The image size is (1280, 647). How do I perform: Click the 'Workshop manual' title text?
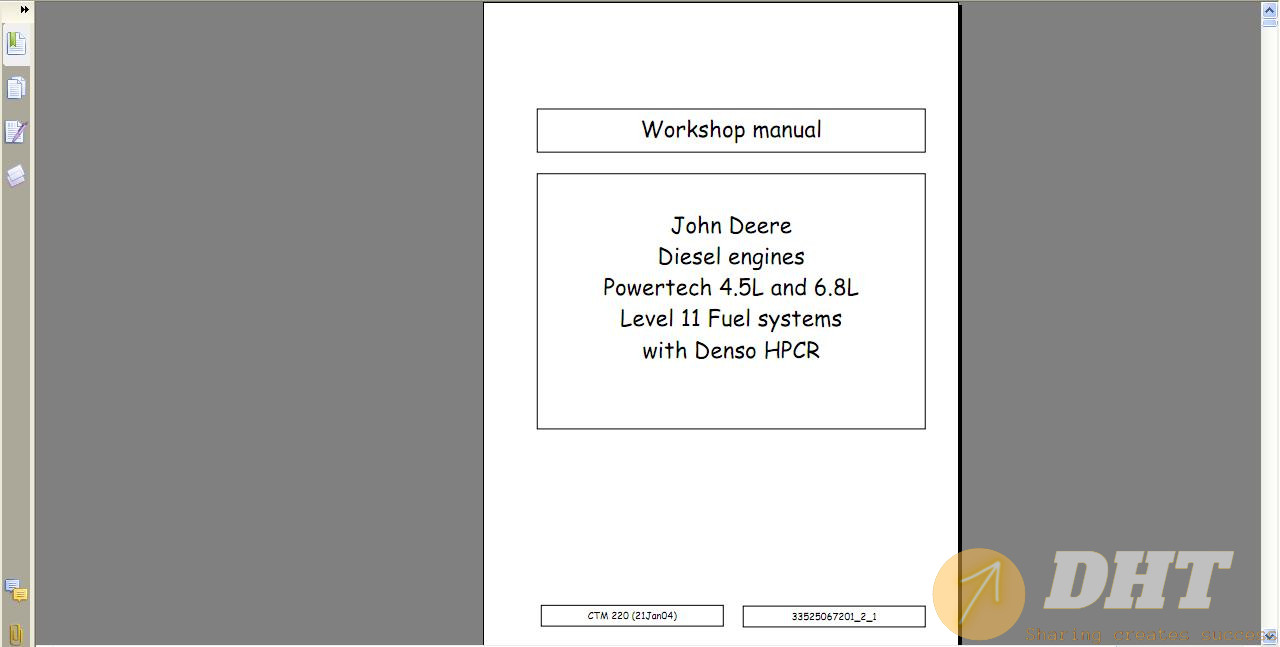(x=731, y=130)
